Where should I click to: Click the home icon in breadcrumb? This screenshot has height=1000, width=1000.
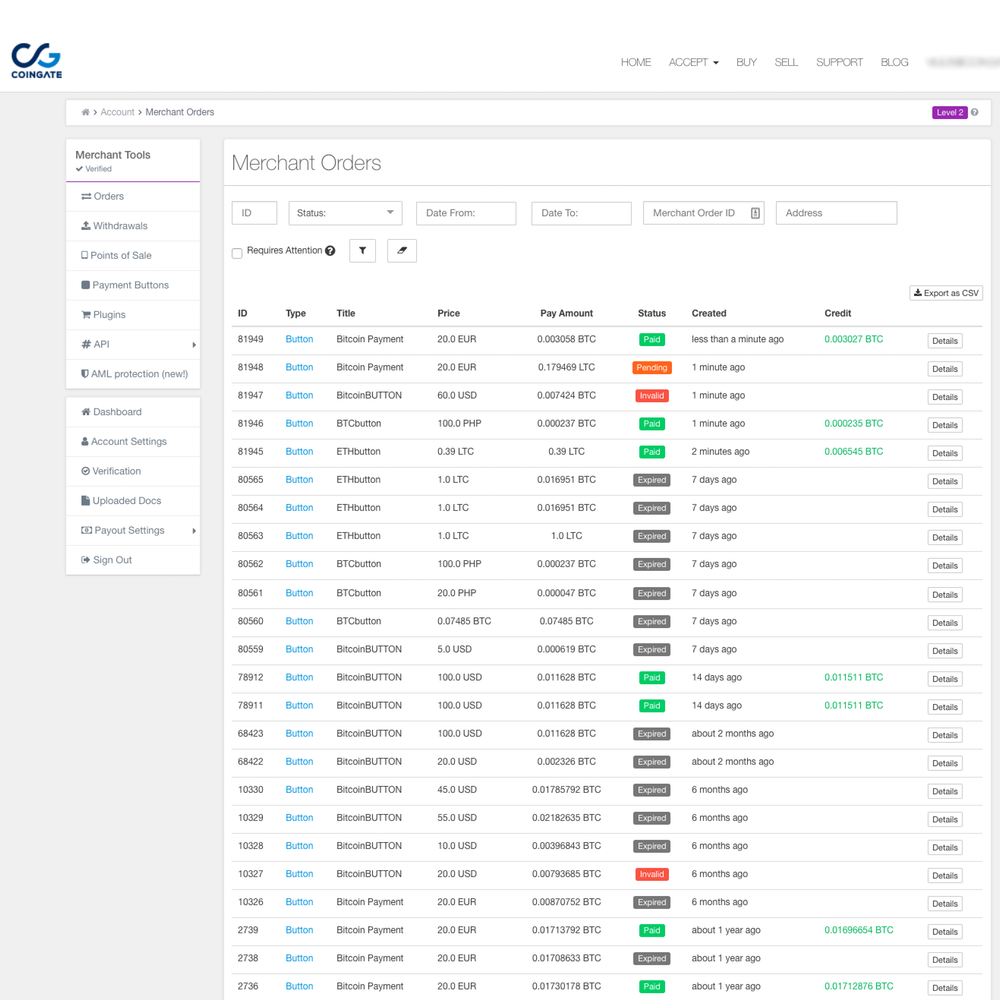(86, 112)
